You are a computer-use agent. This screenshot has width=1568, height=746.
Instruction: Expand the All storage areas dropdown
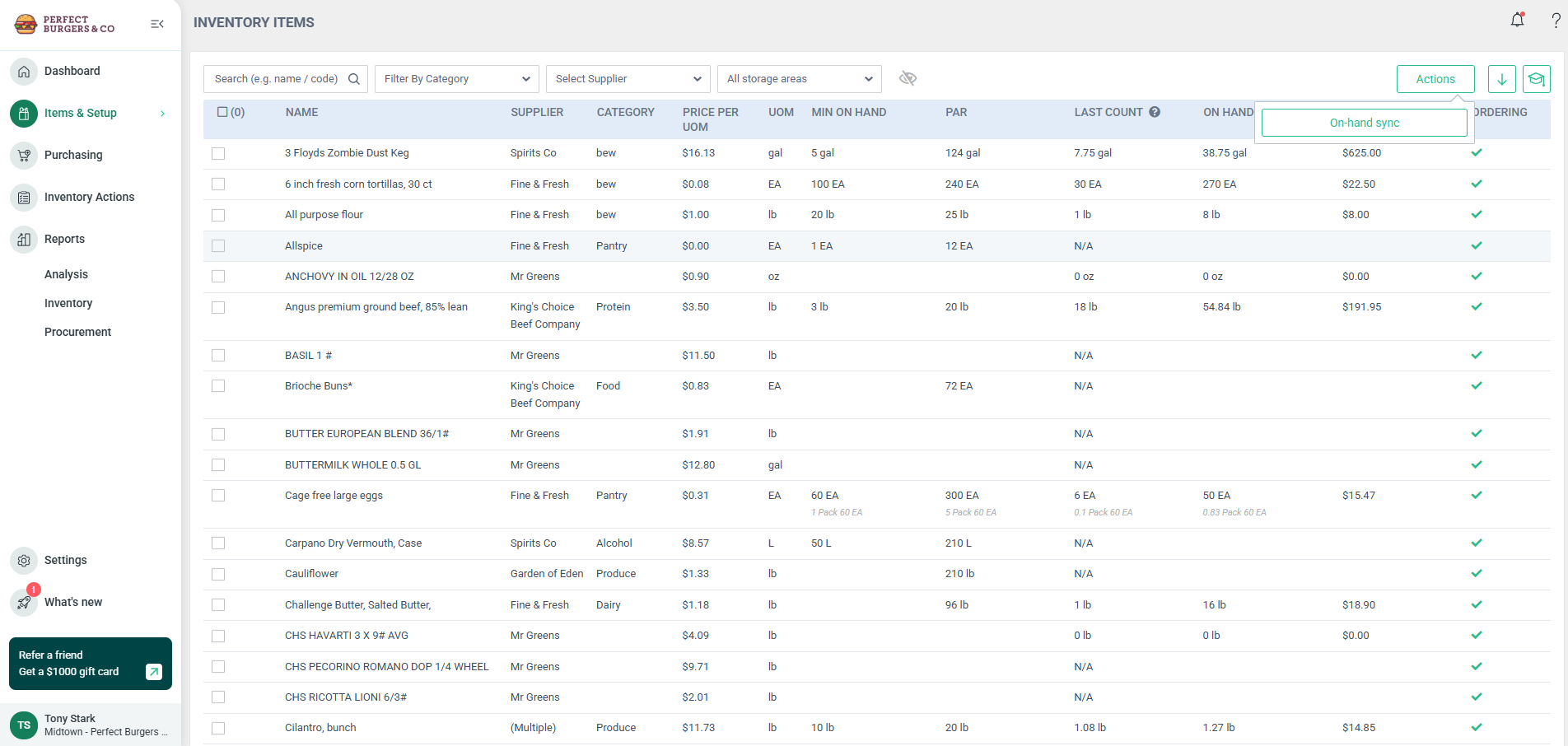point(798,79)
